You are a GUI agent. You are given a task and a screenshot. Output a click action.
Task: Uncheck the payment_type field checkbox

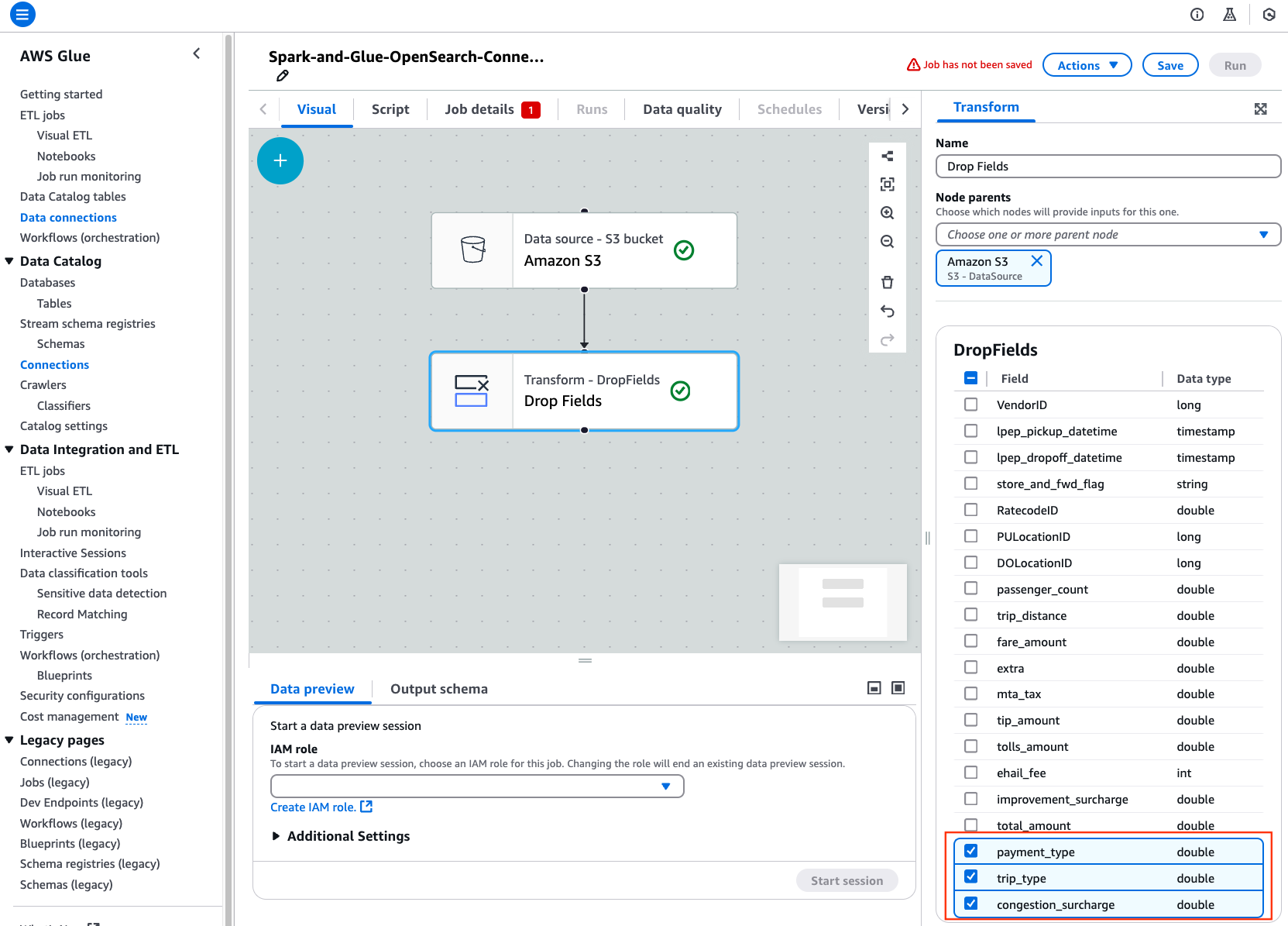point(970,851)
